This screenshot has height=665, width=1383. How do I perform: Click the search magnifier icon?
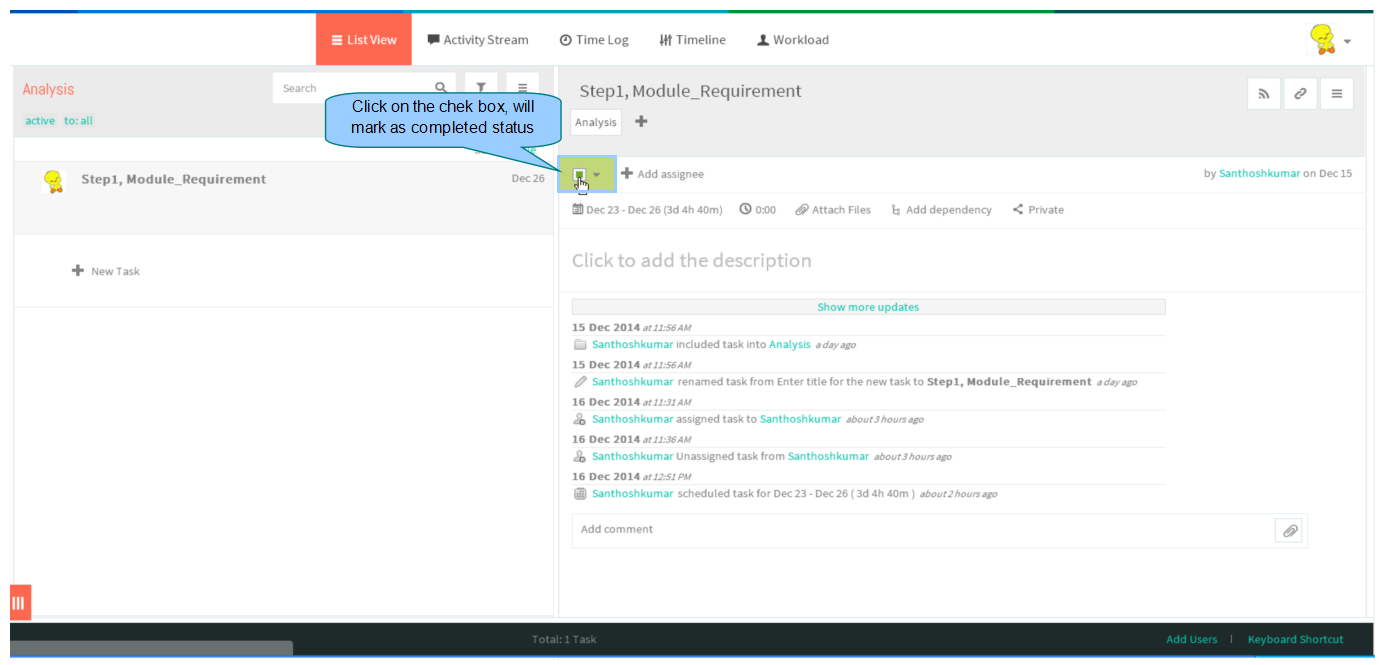click(x=441, y=88)
